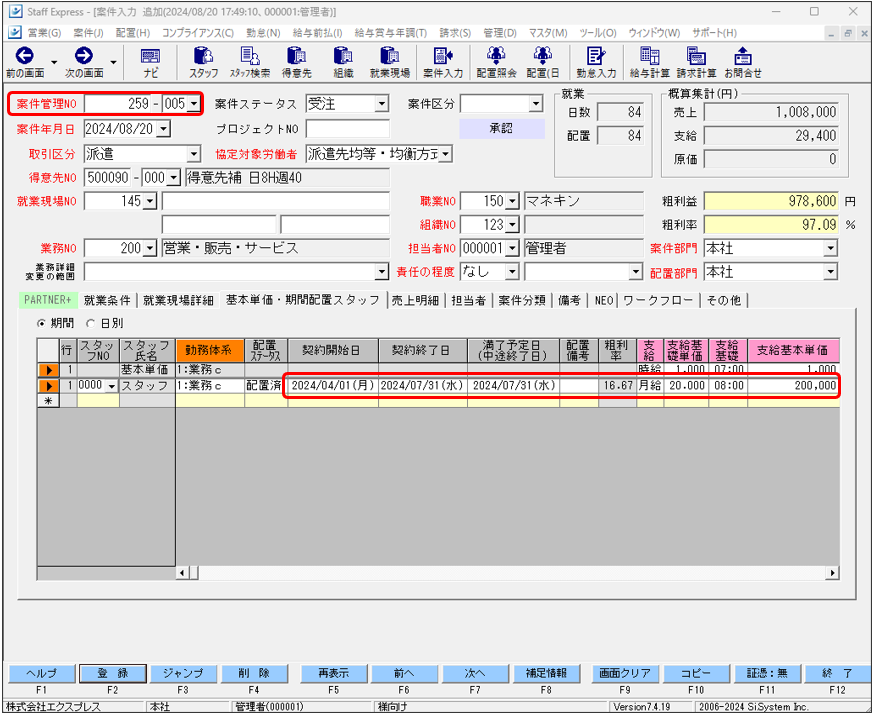
Task: Click the orange row marker for スタッフ row
Action: pyautogui.click(x=48, y=386)
